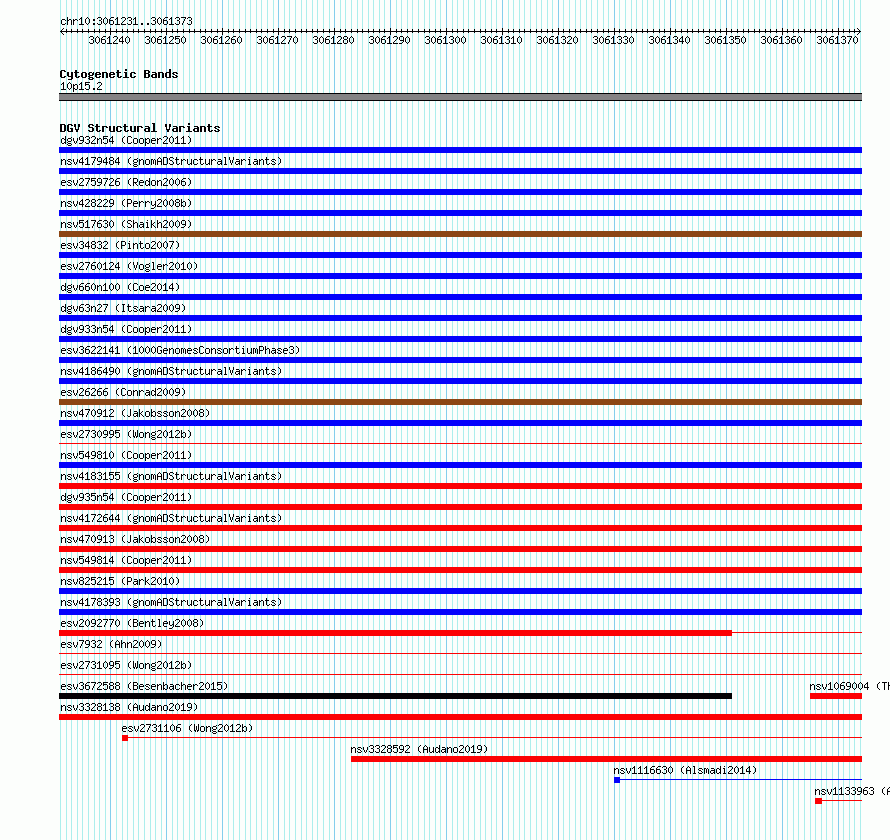
Task: Open nsv470912 (Jakobsson2008) variant
Action: [135, 413]
